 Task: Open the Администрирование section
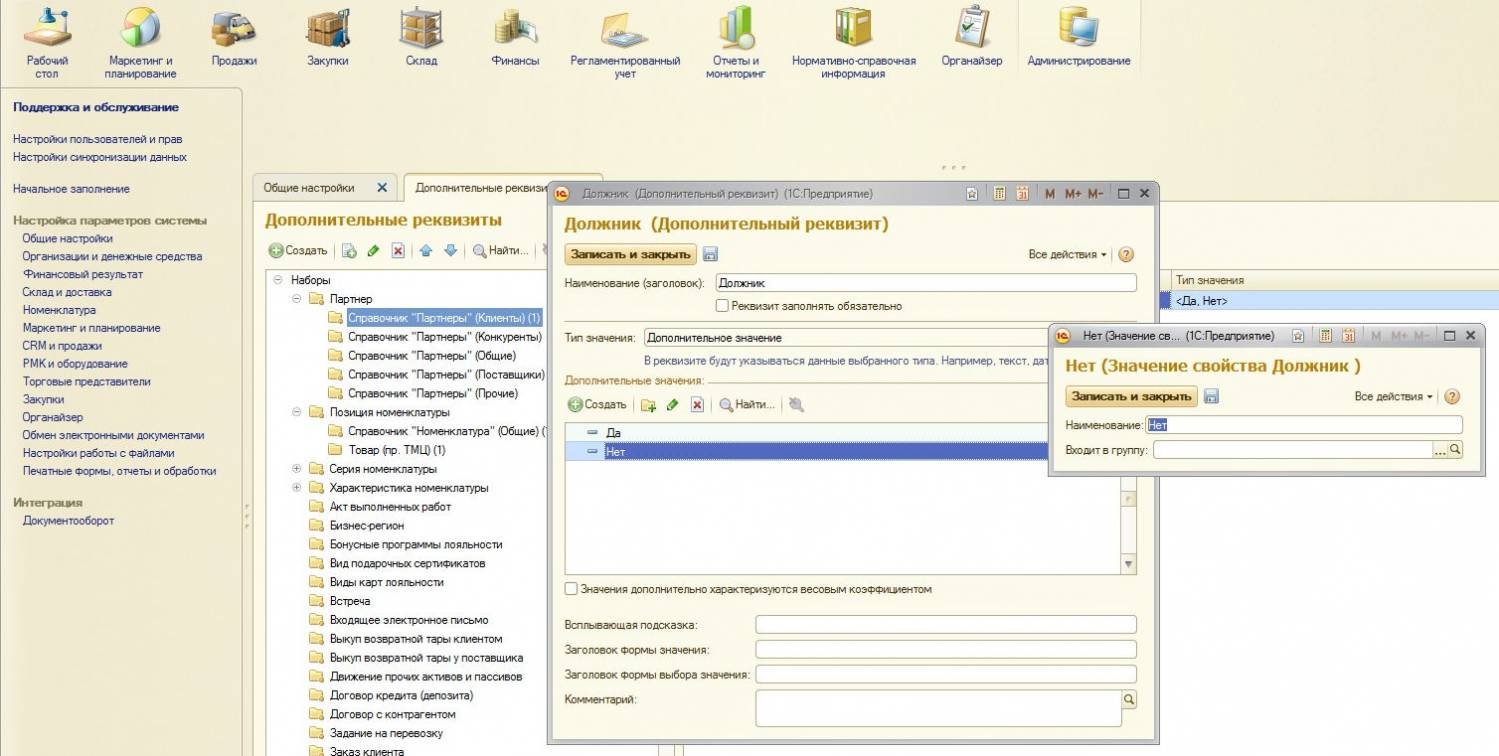(1079, 36)
